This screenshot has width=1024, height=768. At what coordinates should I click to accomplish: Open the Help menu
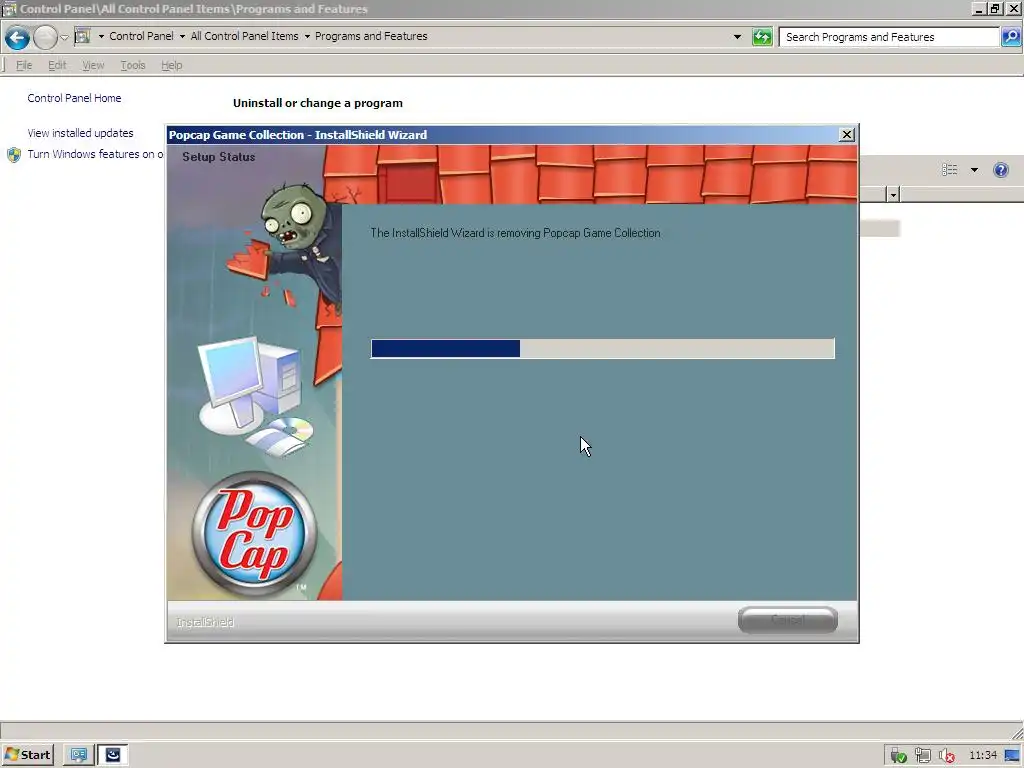pyautogui.click(x=172, y=65)
